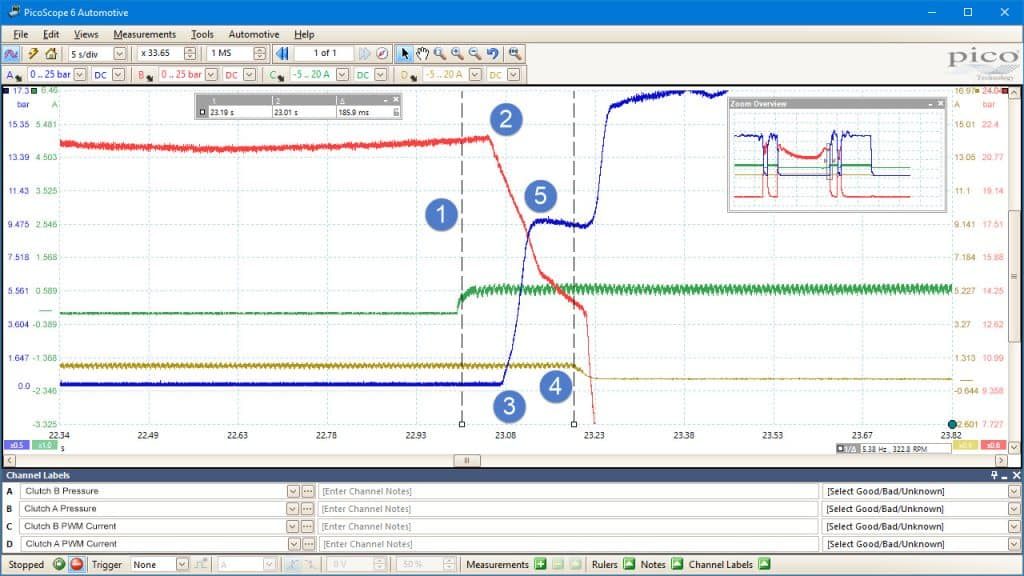Close the ruler legend box

[396, 100]
